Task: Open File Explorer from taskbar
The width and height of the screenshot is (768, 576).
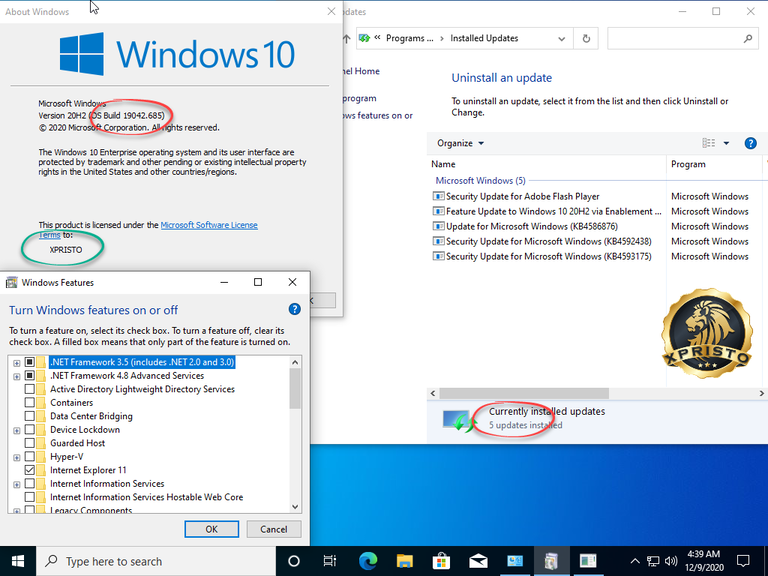Action: (405, 561)
